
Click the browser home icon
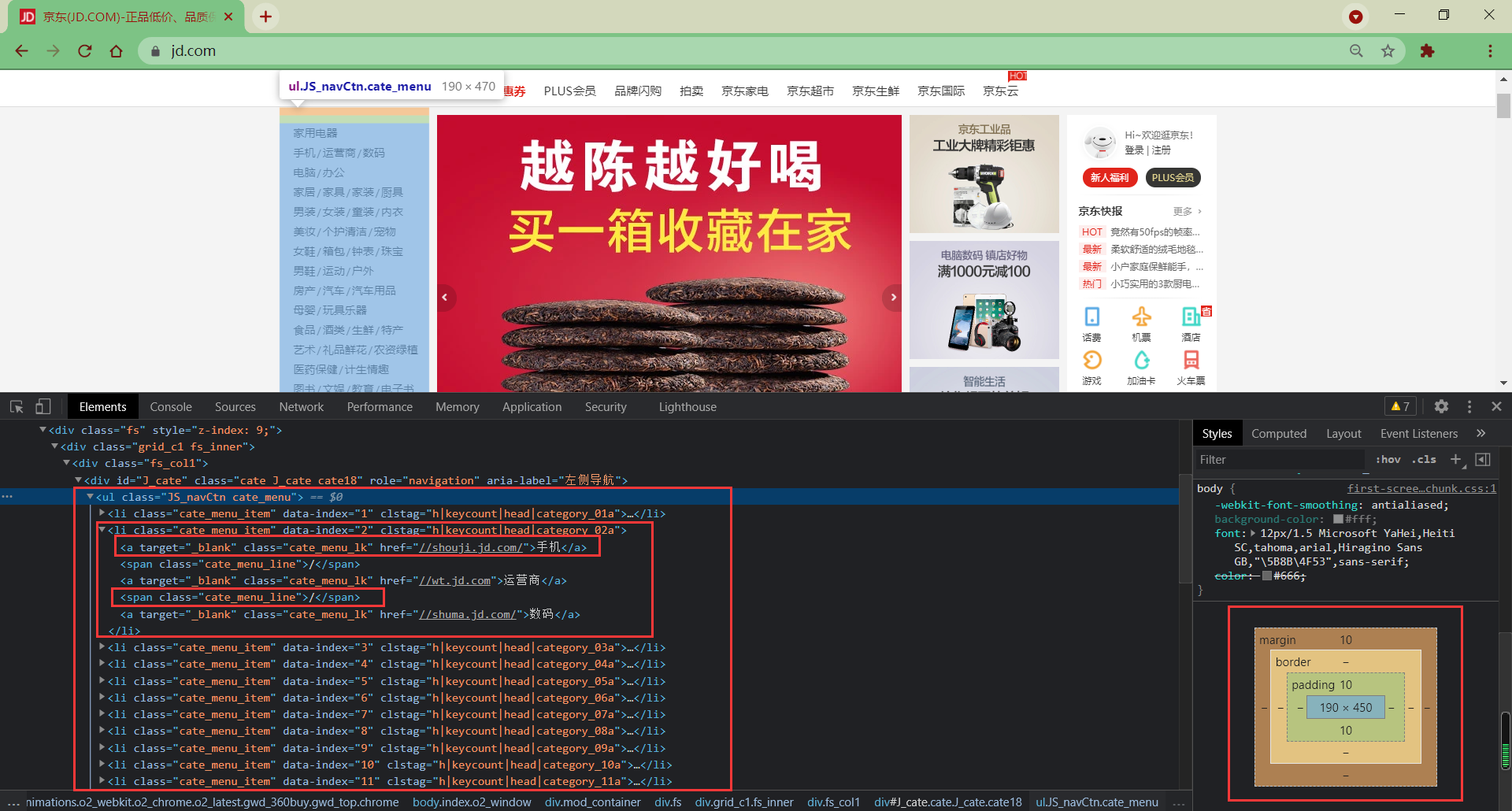coord(117,50)
